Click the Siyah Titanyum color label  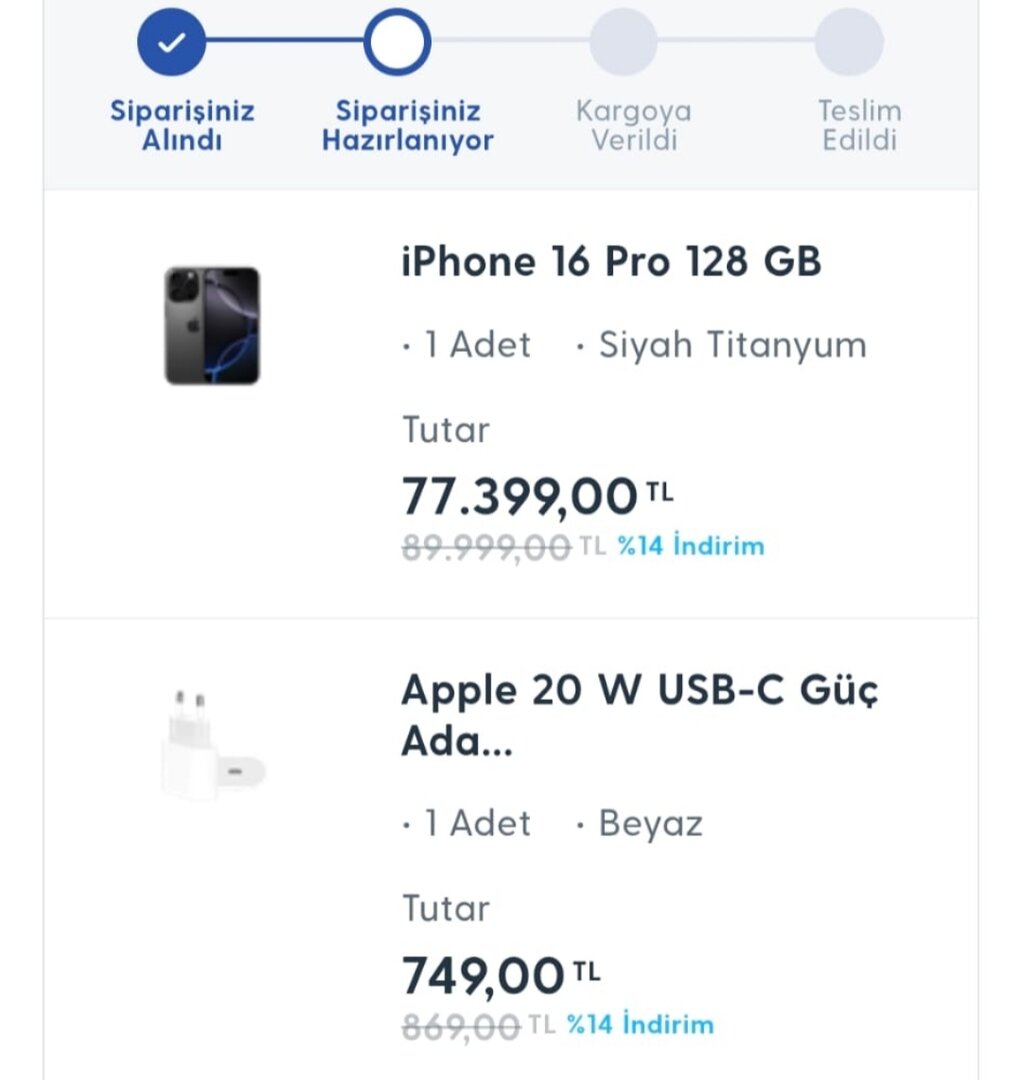[x=732, y=345]
